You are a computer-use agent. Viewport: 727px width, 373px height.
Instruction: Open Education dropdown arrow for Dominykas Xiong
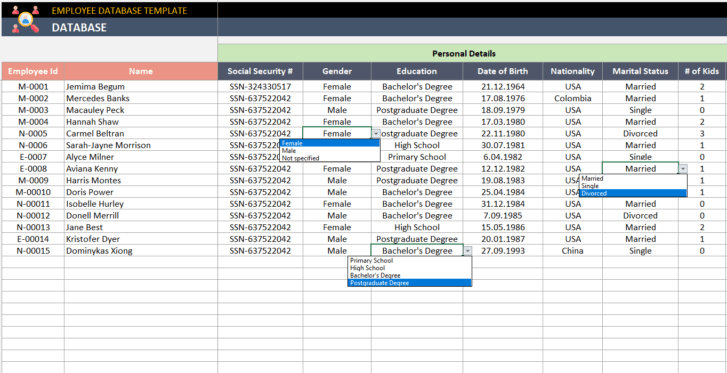467,251
